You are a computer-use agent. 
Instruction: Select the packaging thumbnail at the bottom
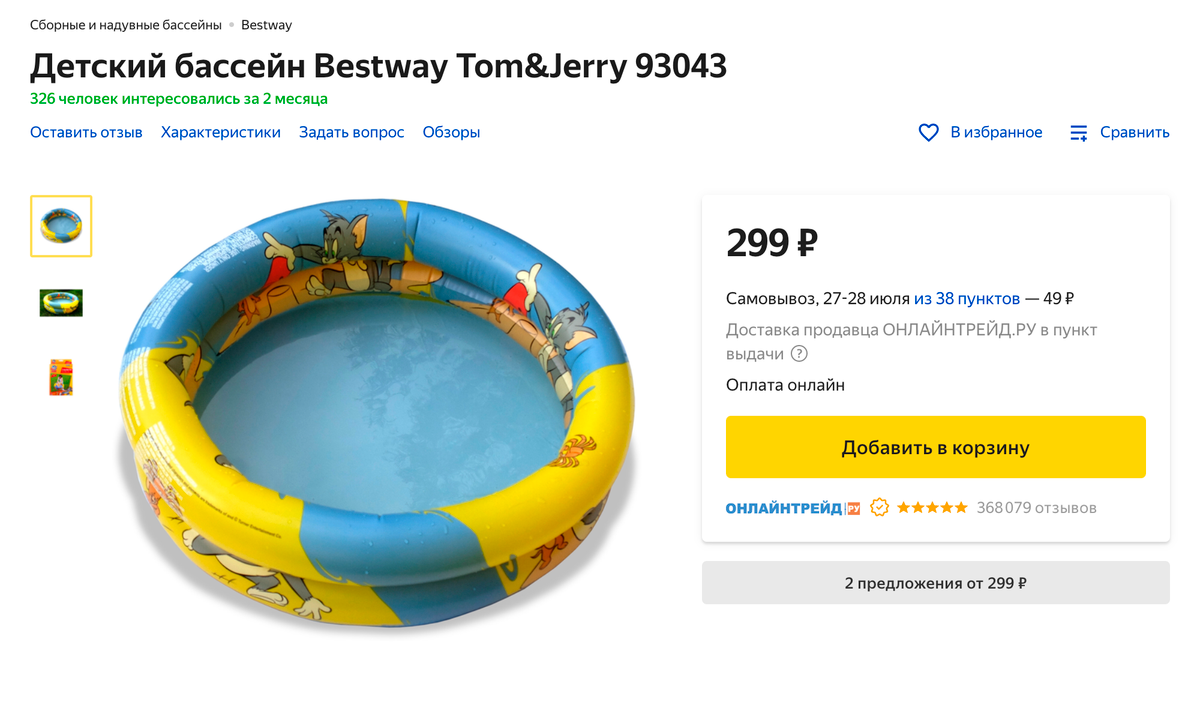pyautogui.click(x=61, y=377)
